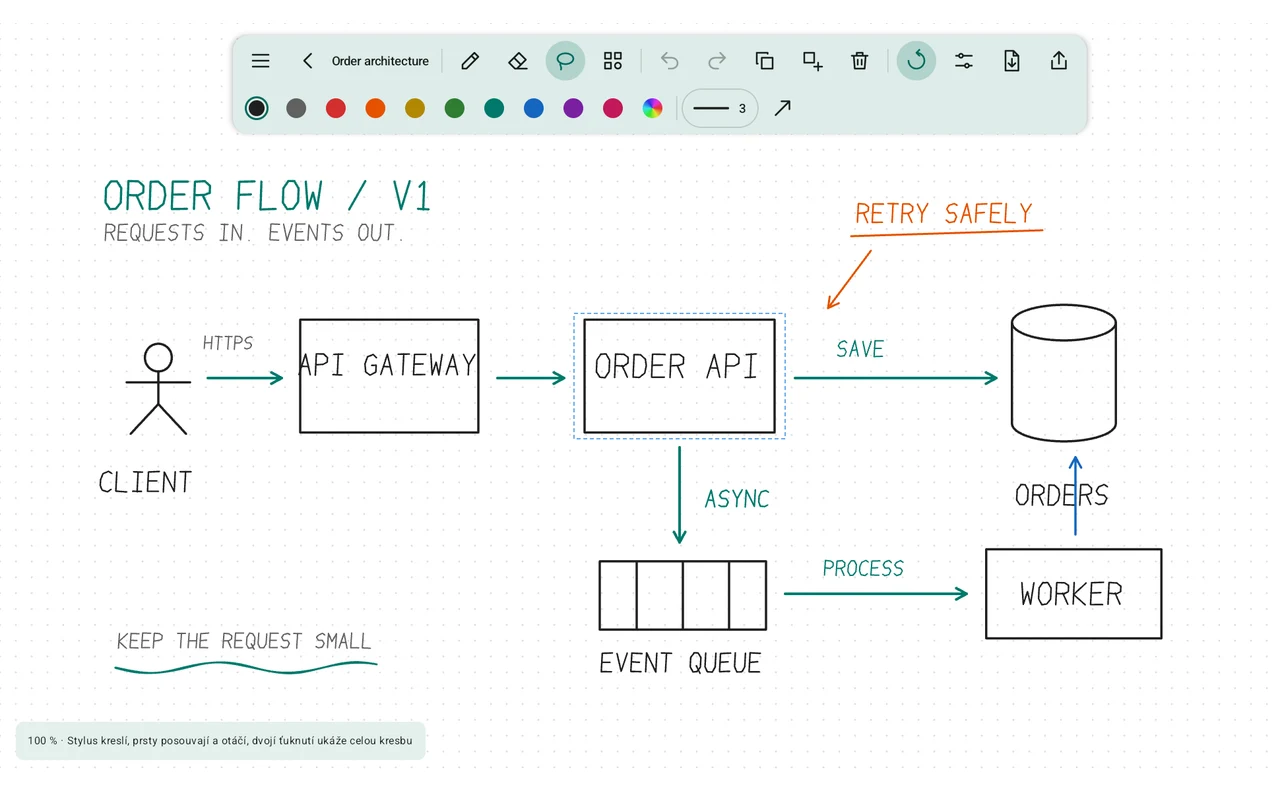Select the Pen drawing tool
Screen dimensions: 1280x800
[470, 61]
